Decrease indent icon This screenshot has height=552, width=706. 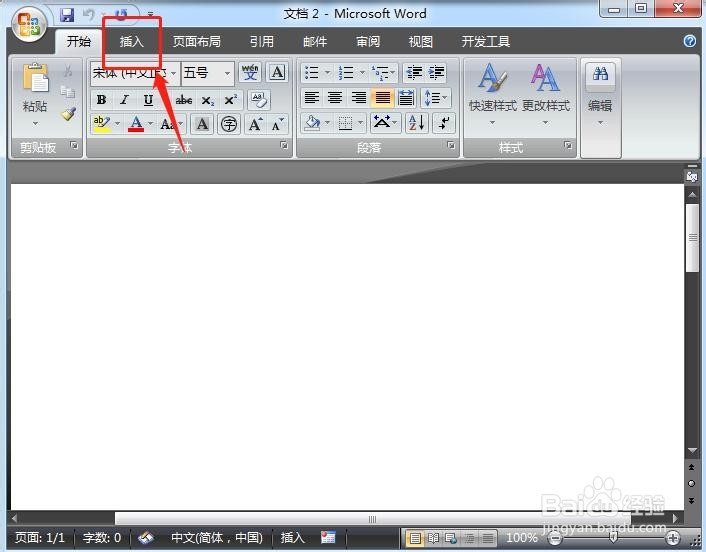pyautogui.click(x=414, y=72)
